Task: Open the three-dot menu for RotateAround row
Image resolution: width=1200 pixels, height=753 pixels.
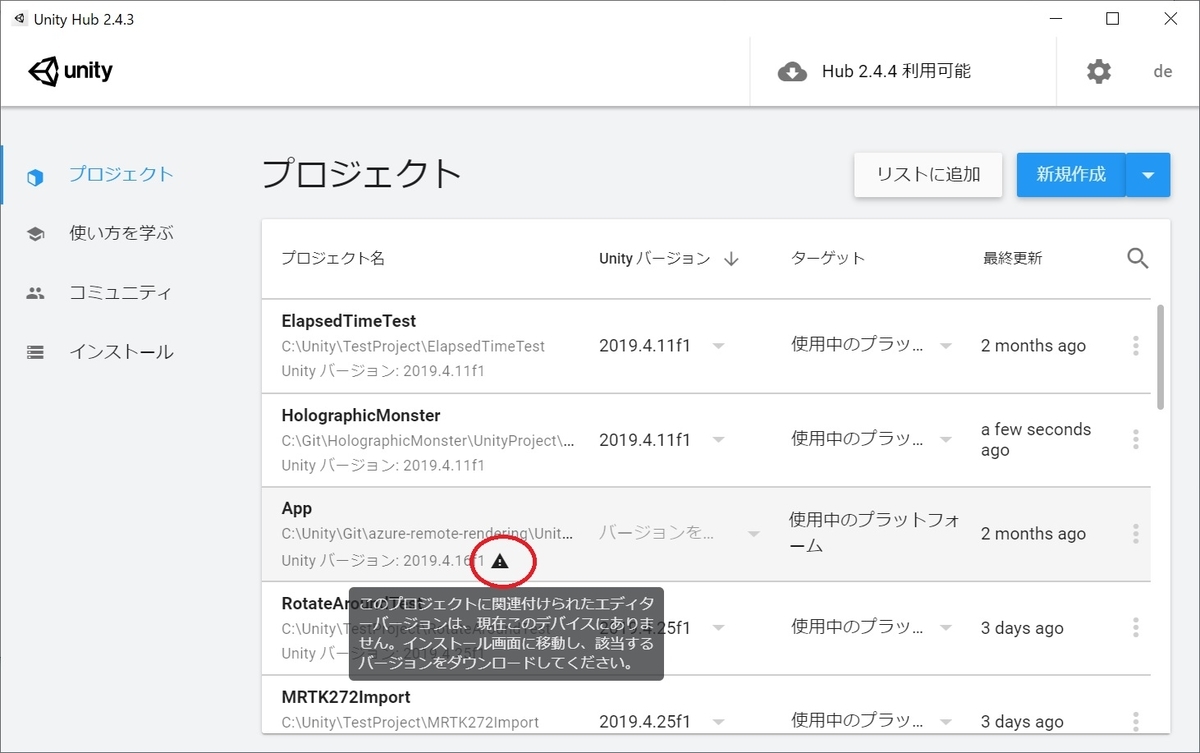Action: [1136, 628]
